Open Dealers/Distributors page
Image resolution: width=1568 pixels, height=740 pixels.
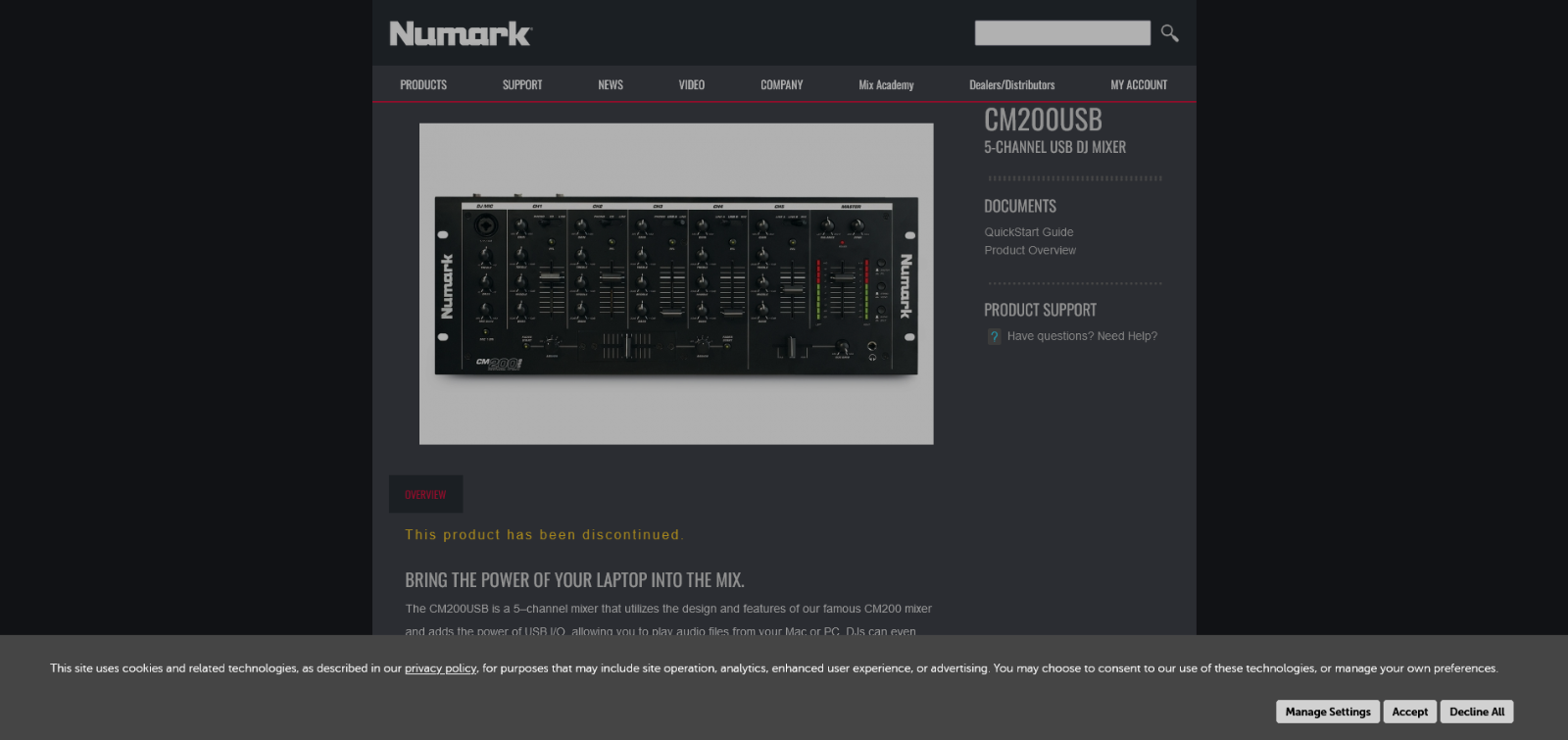pos(1012,85)
